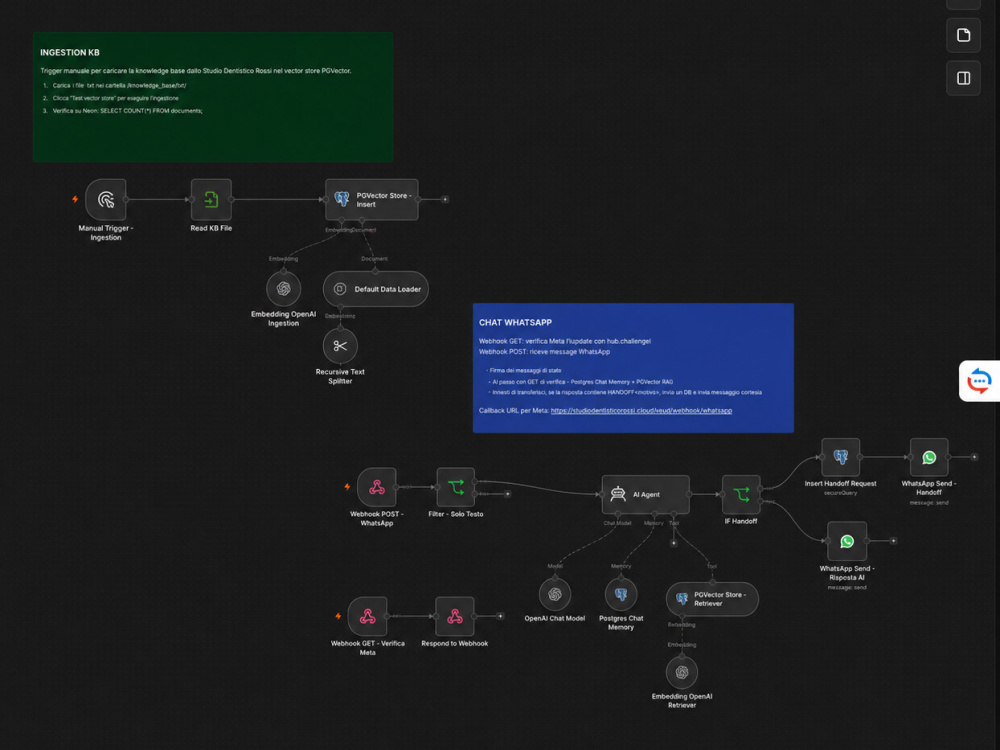The height and width of the screenshot is (750, 1000).
Task: Add node on Filter - Solo Testo false output
Action: [508, 494]
